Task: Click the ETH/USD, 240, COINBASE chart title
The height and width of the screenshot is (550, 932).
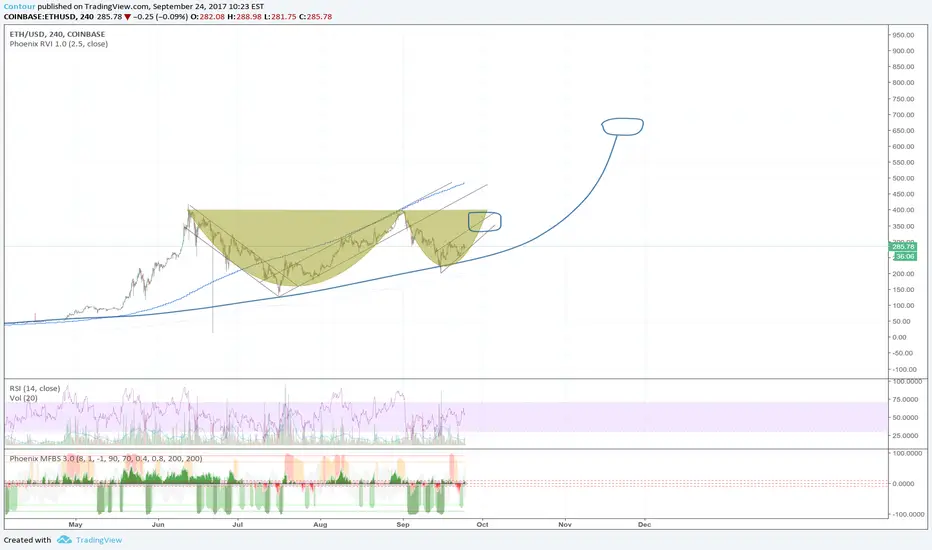Action: [x=57, y=34]
